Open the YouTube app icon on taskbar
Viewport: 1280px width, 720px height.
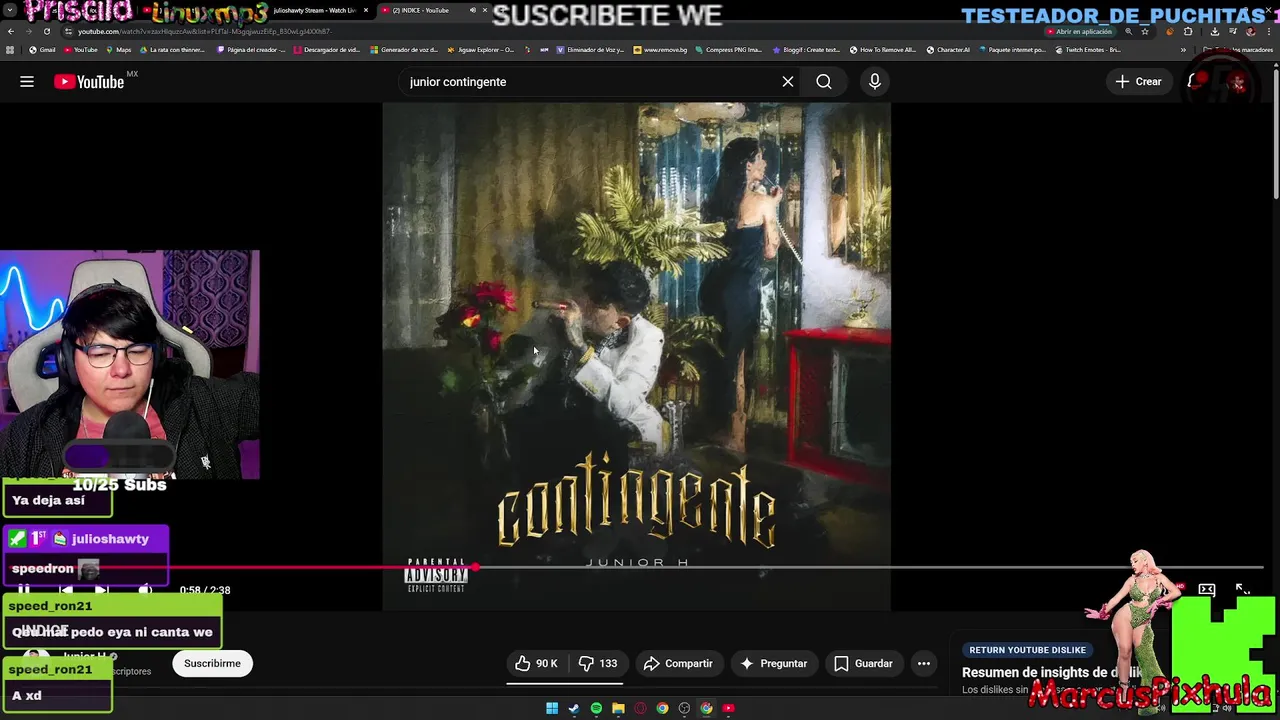click(728, 708)
